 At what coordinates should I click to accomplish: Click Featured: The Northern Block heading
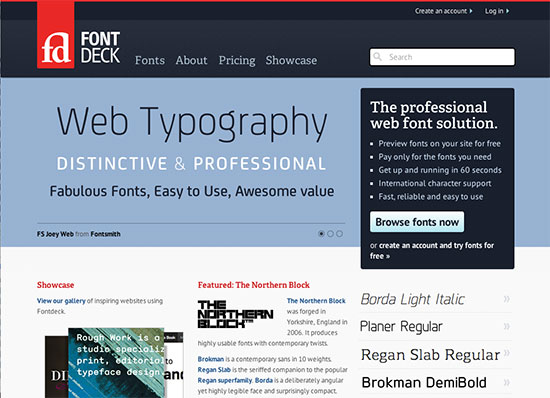pos(254,285)
